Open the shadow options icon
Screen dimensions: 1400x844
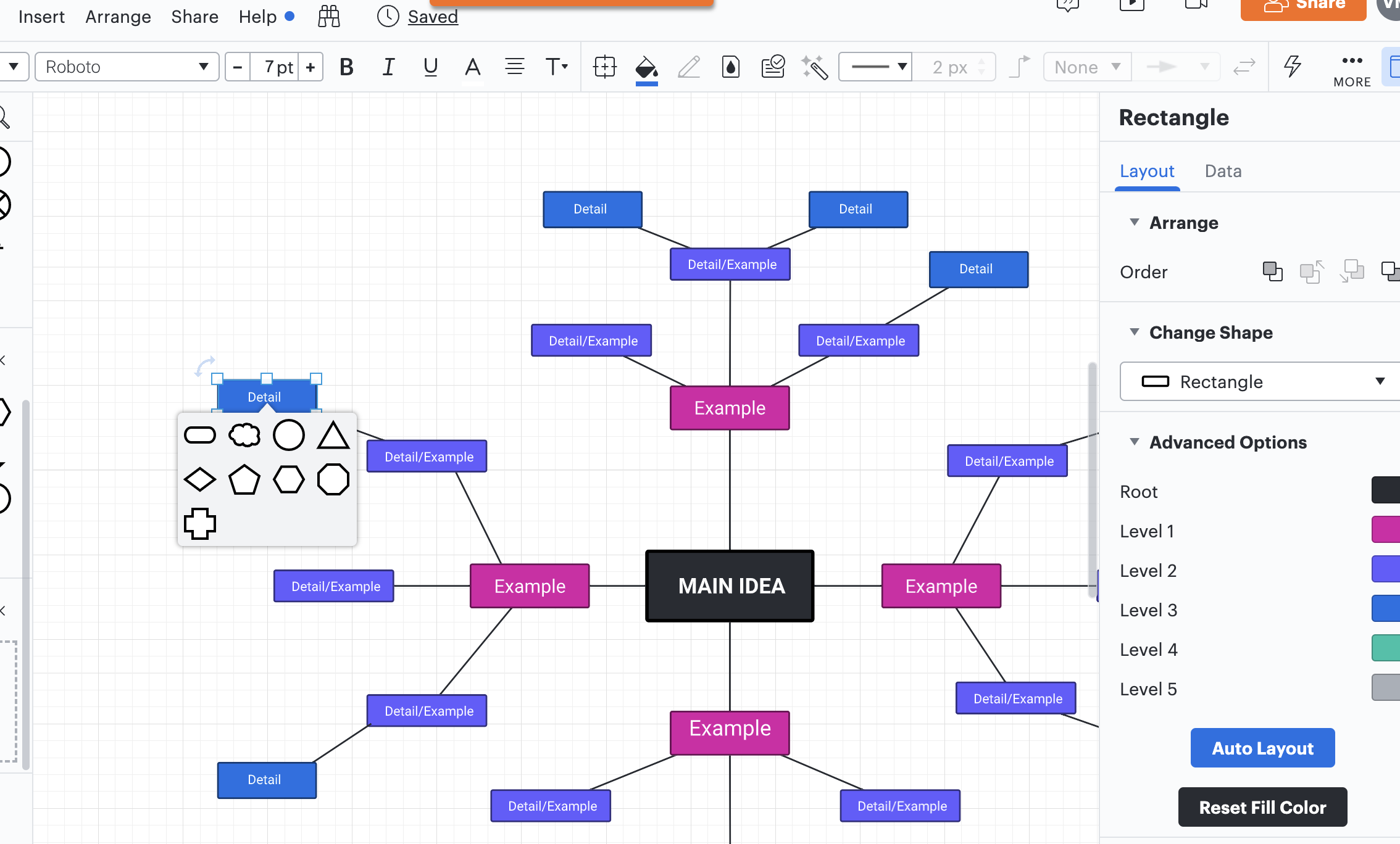pyautogui.click(x=730, y=67)
